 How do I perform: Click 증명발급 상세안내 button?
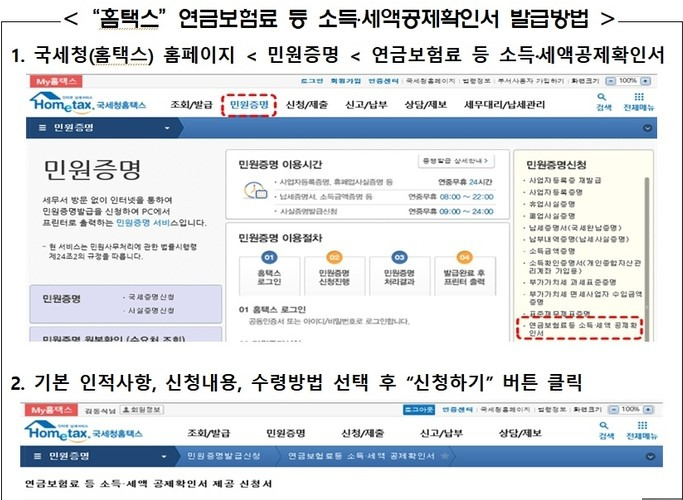pyautogui.click(x=456, y=161)
